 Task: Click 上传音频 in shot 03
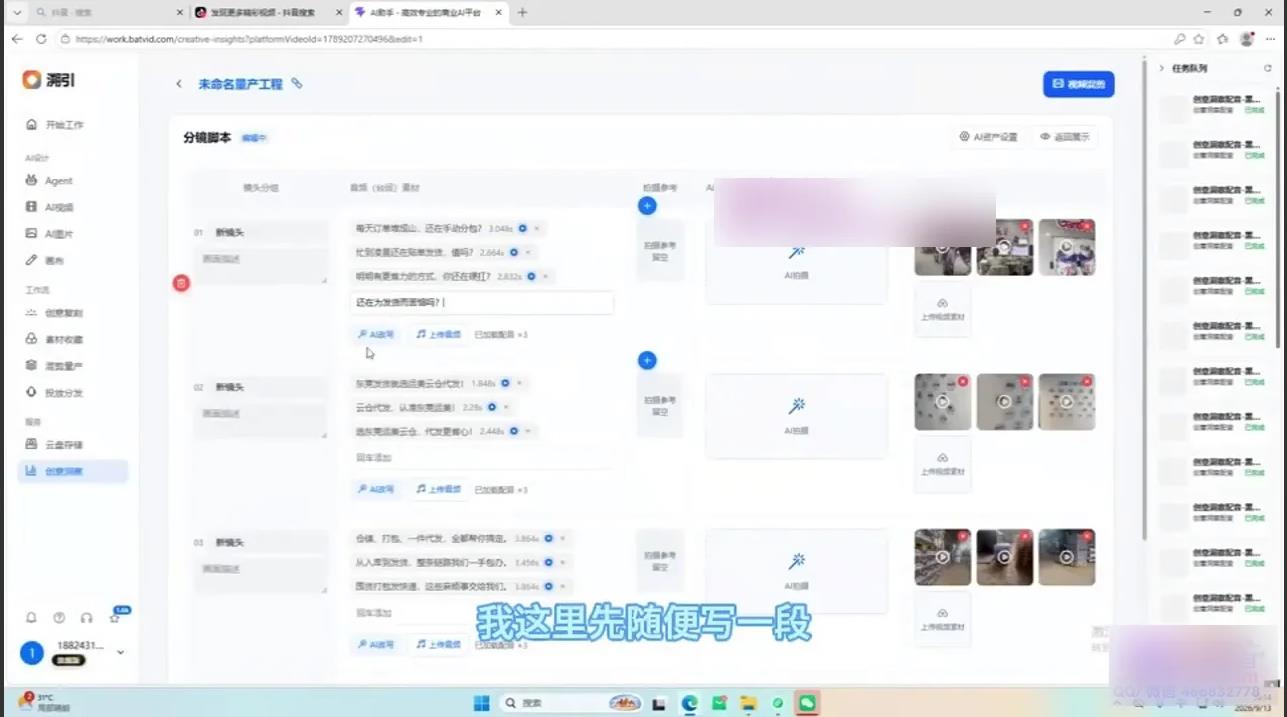439,645
